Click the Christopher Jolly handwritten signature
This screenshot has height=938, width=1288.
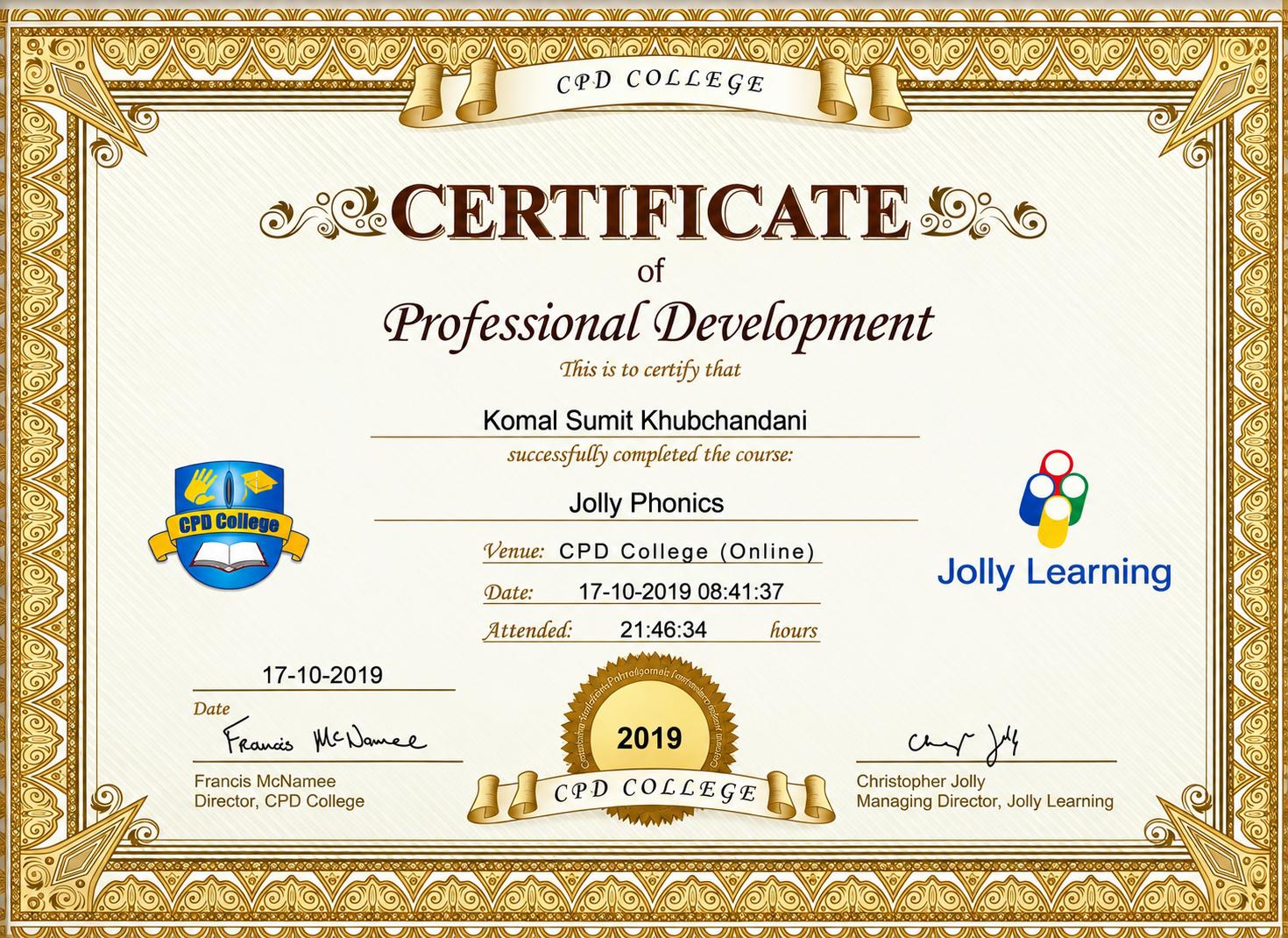964,743
